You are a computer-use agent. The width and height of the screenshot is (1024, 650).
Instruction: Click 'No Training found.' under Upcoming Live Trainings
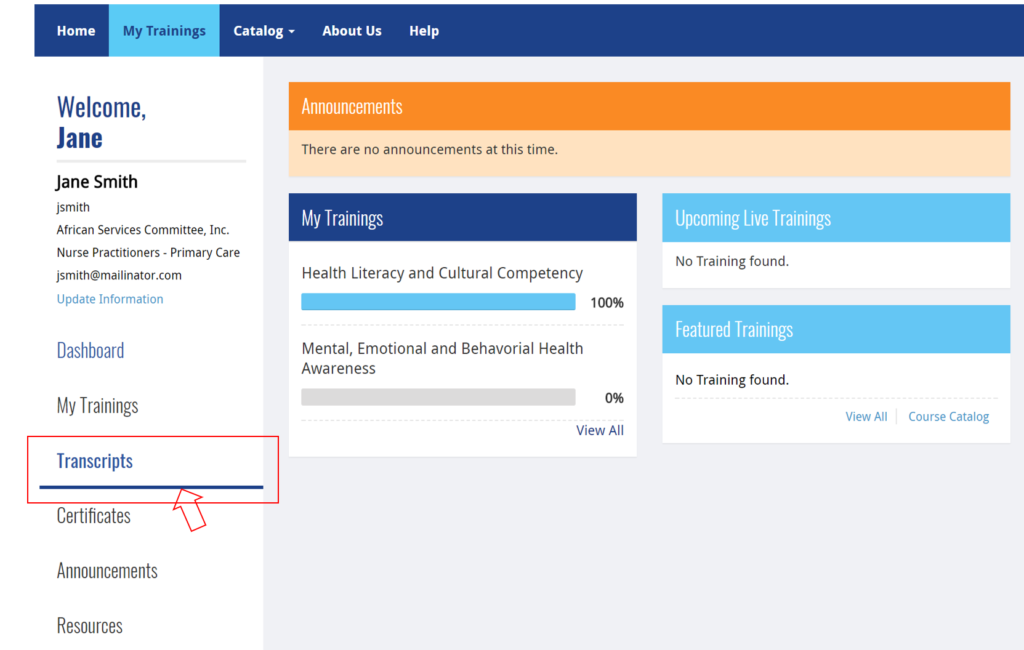[x=731, y=261]
